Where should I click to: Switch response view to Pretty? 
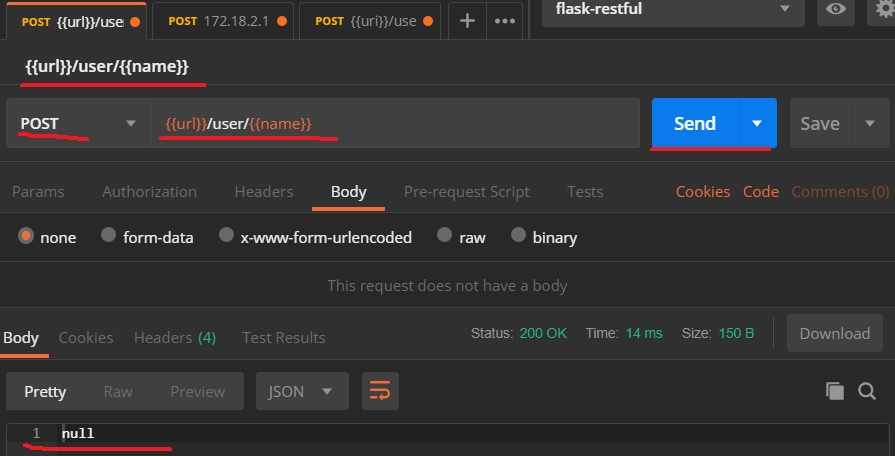pos(45,392)
